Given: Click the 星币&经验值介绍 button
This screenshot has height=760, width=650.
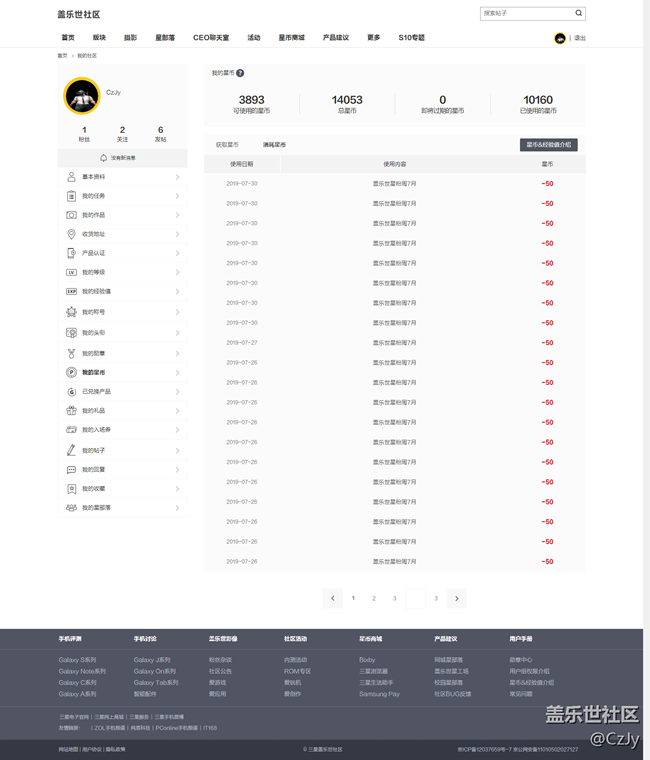Looking at the screenshot, I should tap(549, 145).
